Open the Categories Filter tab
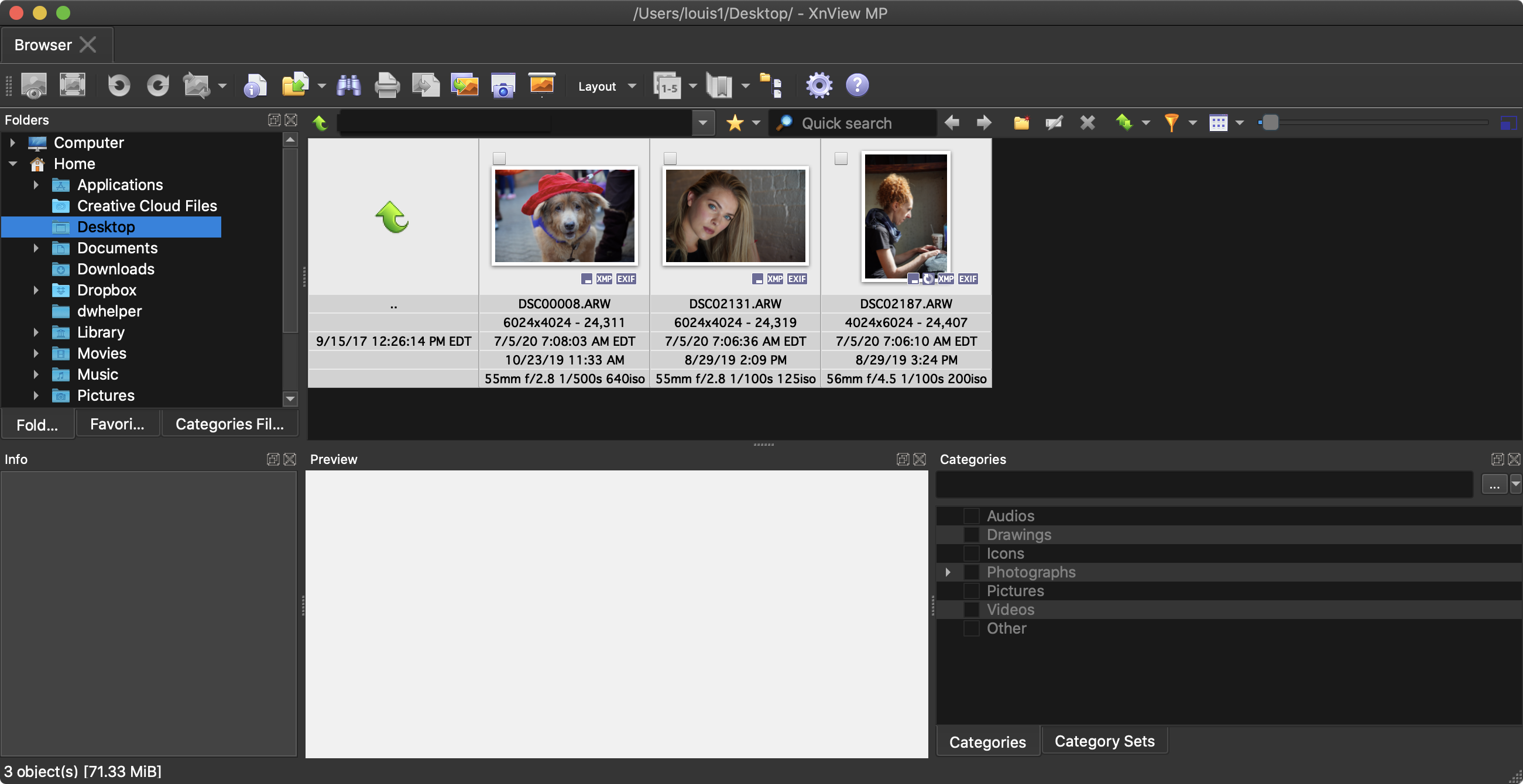 [229, 424]
